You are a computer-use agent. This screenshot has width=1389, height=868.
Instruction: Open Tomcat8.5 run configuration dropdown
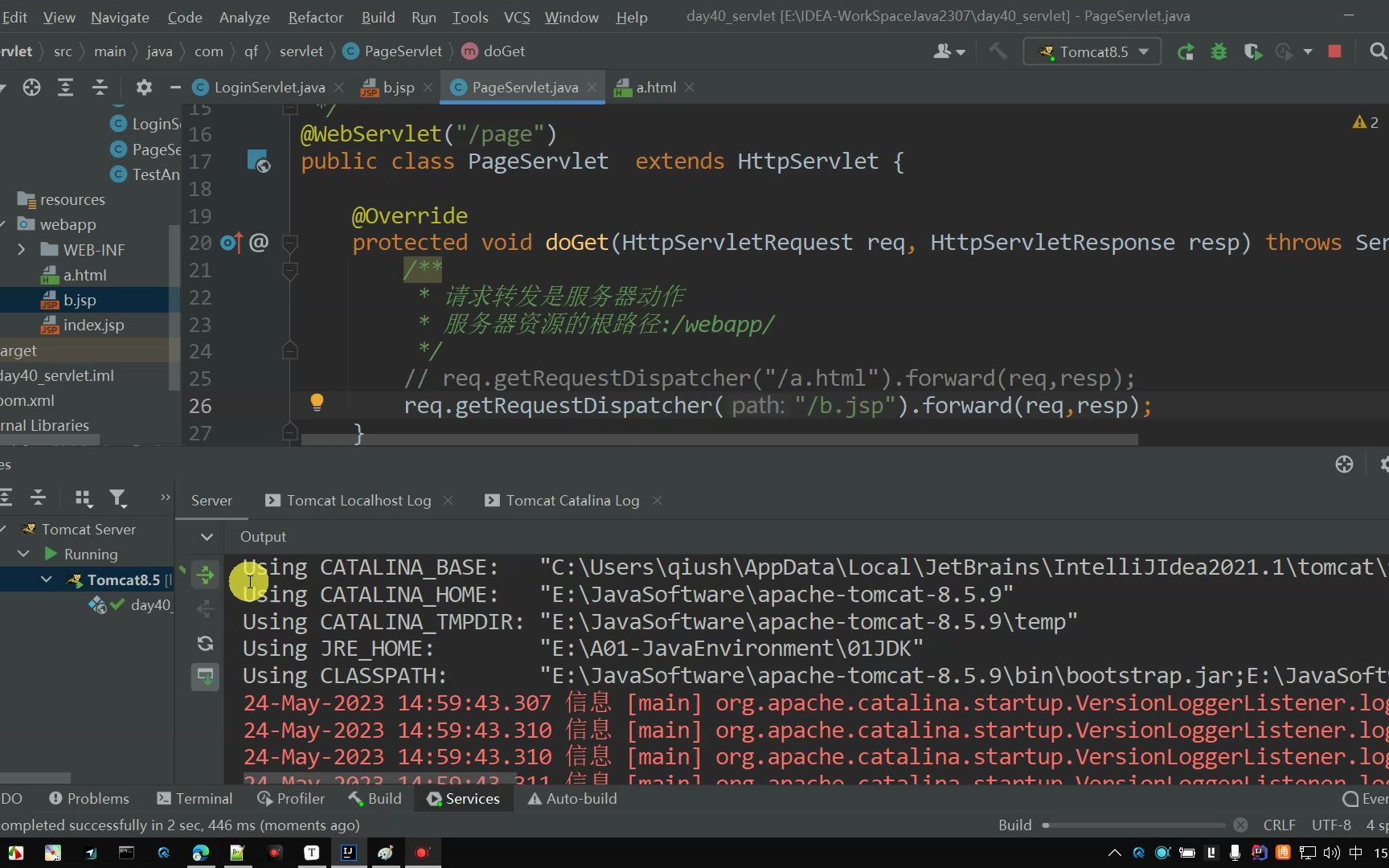[1092, 52]
